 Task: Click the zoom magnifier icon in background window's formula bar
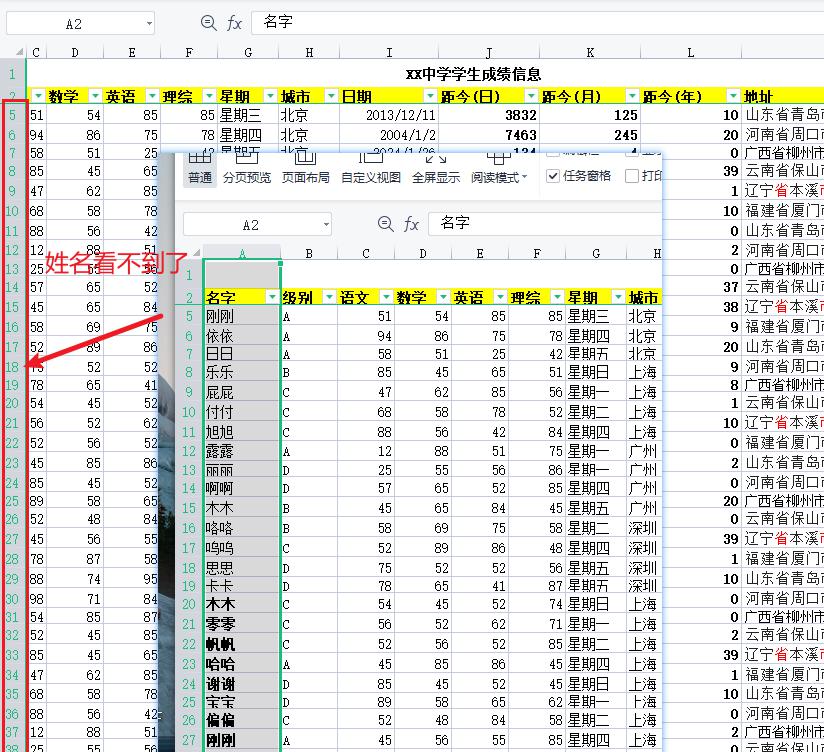[209, 23]
